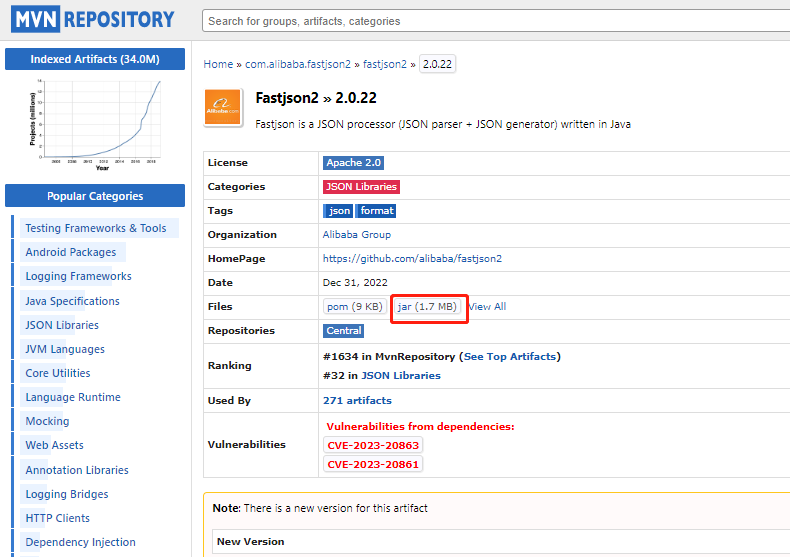Viewport: 790px width, 557px height.
Task: Click the json tag
Action: tap(338, 211)
